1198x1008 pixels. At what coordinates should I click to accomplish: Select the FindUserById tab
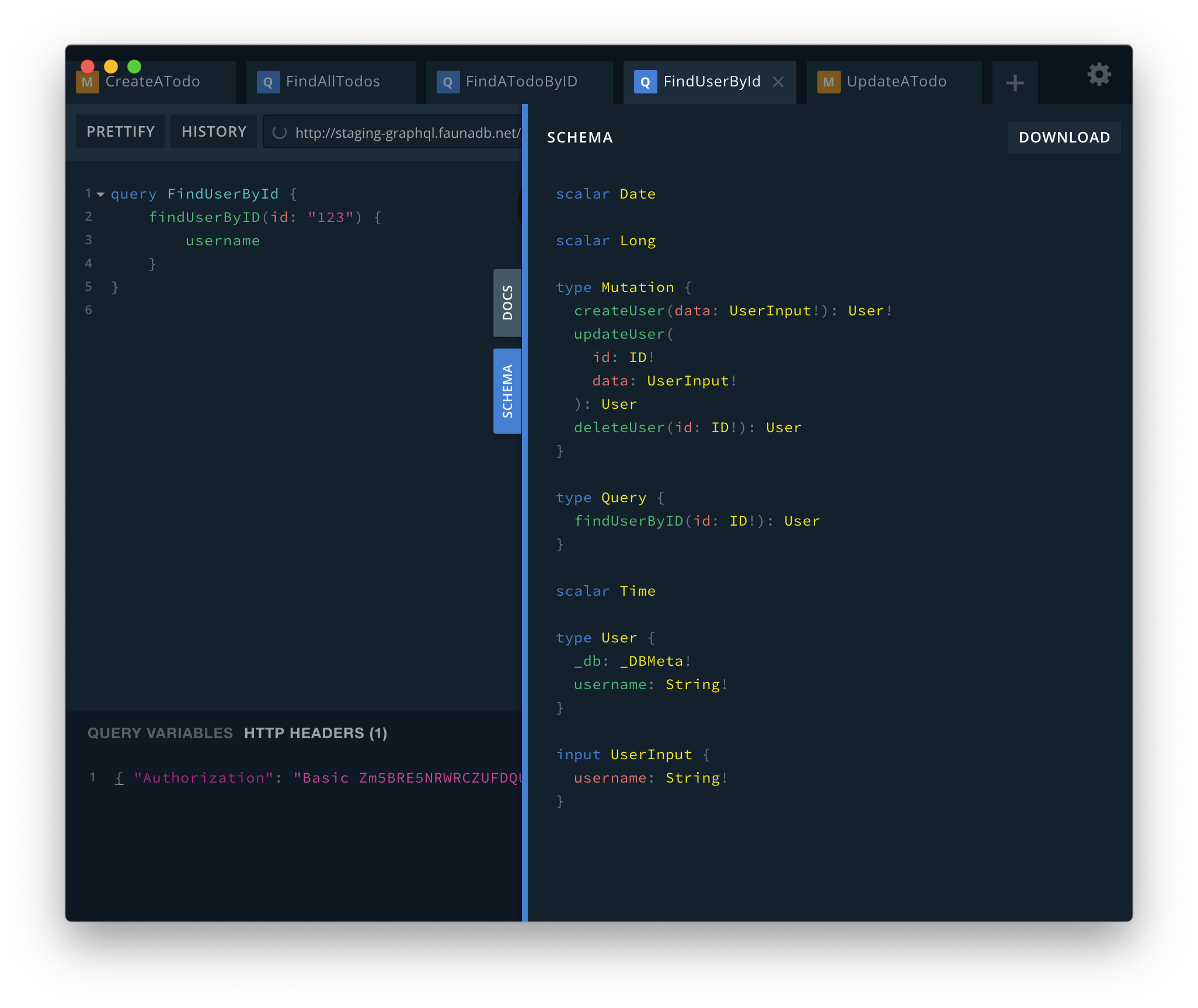click(710, 82)
